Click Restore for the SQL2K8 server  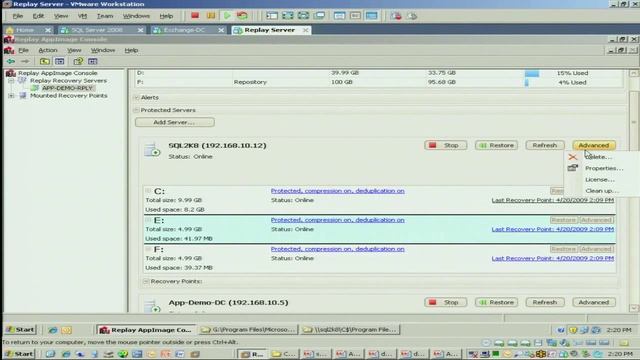(496, 145)
